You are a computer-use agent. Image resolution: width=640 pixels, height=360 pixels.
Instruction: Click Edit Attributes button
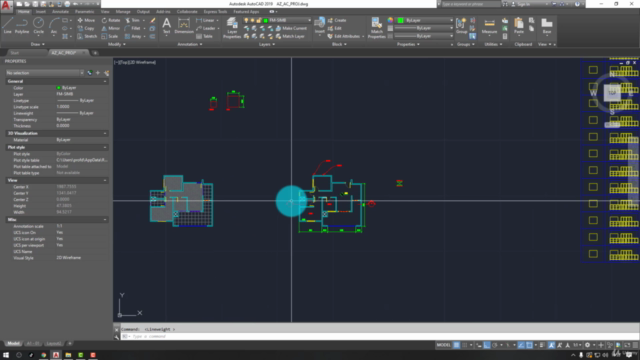[x=344, y=36]
